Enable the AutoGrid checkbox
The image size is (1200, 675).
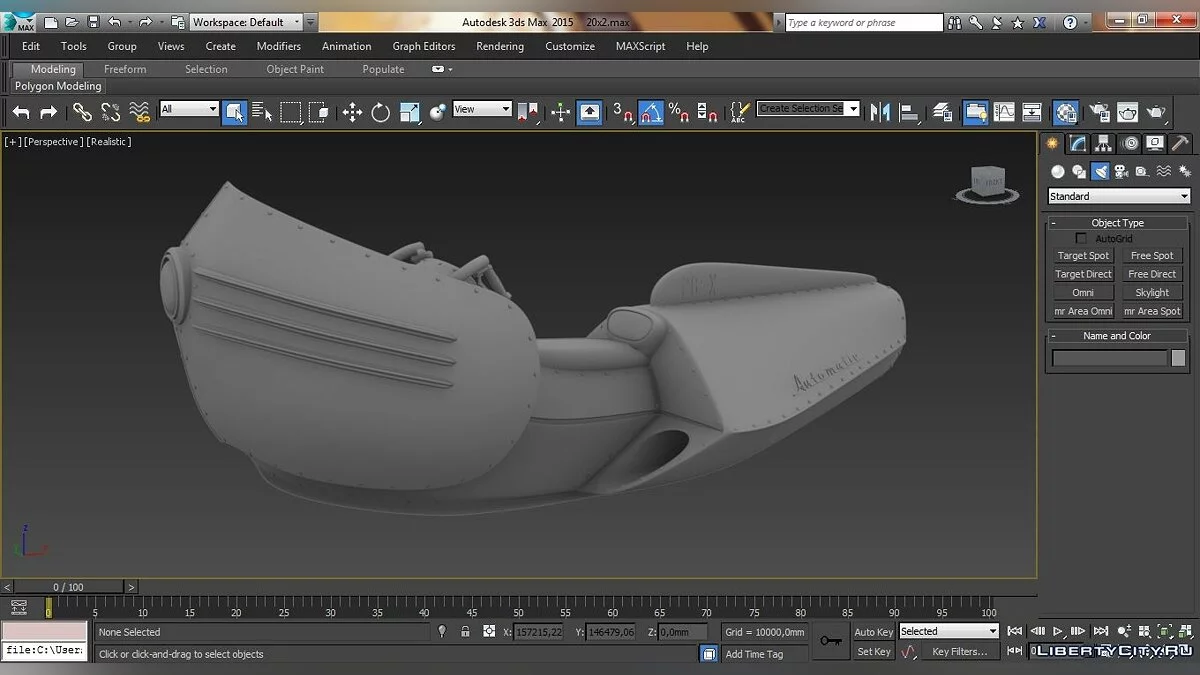1081,239
